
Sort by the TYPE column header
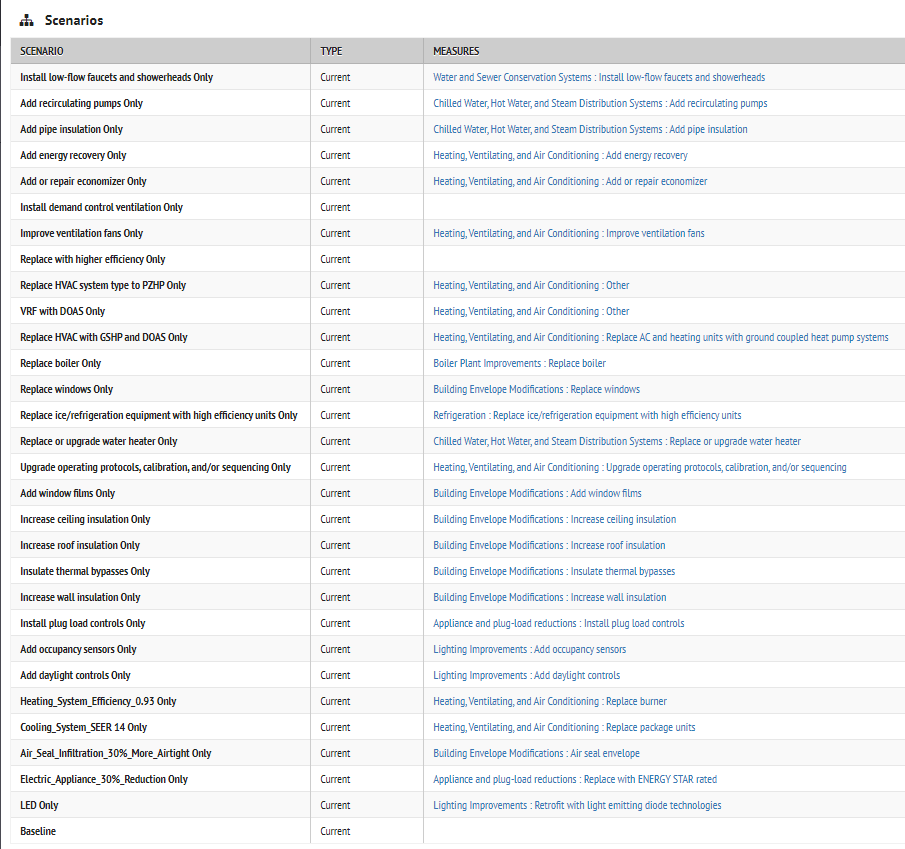click(x=330, y=51)
